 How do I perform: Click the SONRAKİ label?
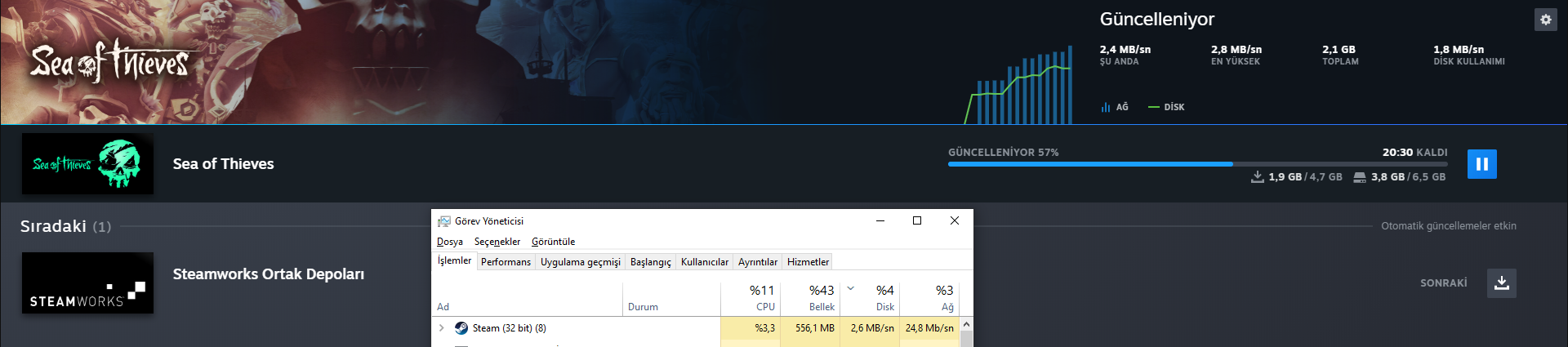click(x=1444, y=283)
